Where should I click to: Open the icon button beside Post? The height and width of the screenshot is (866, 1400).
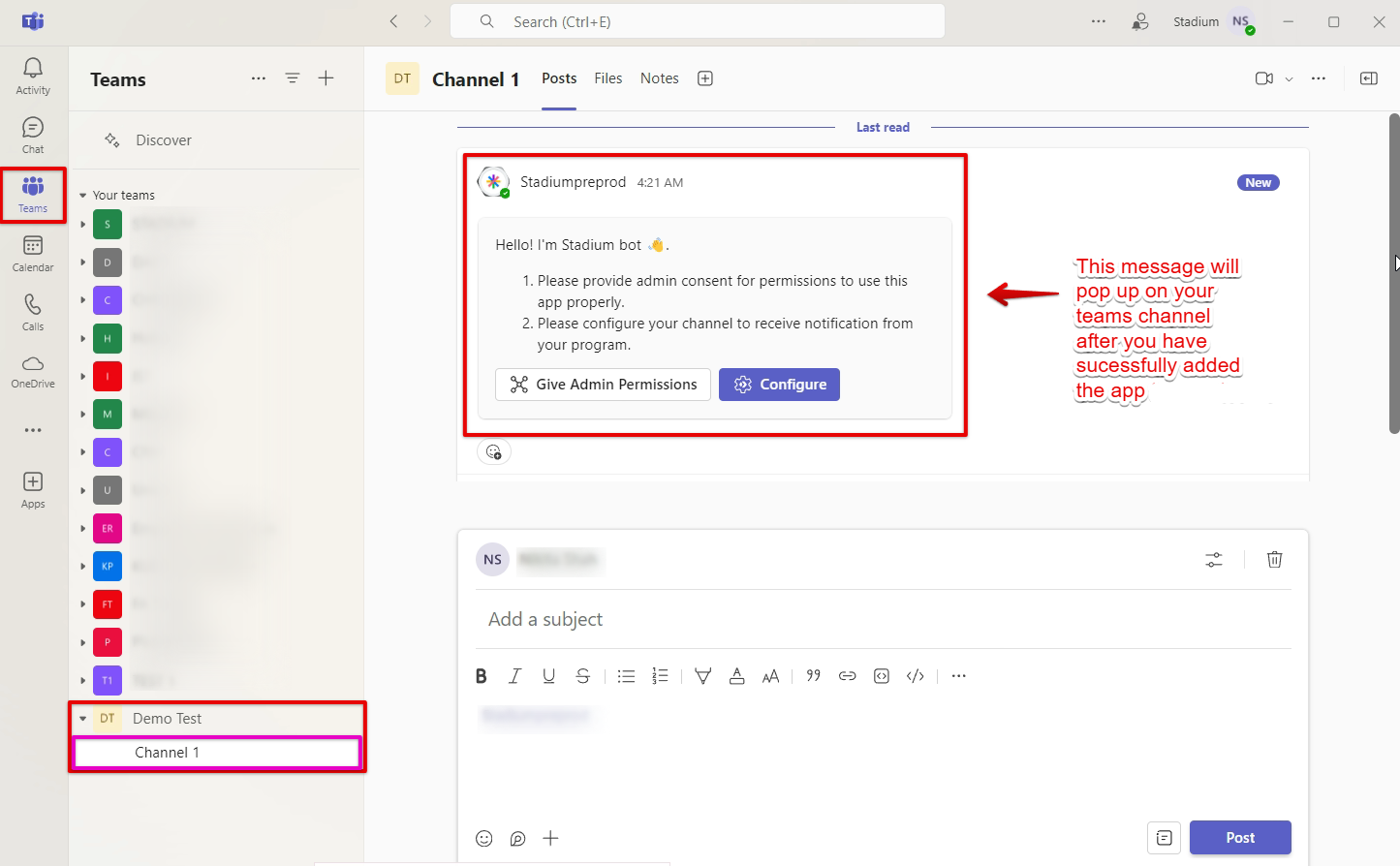(x=1164, y=838)
